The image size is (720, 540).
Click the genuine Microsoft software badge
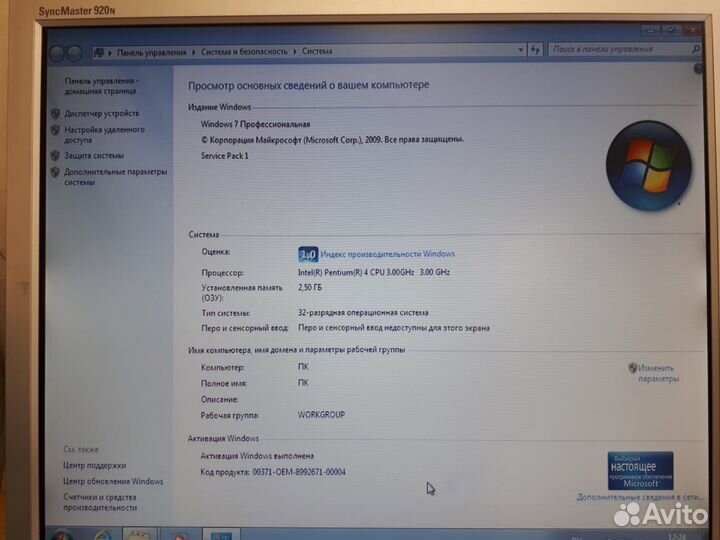[641, 471]
